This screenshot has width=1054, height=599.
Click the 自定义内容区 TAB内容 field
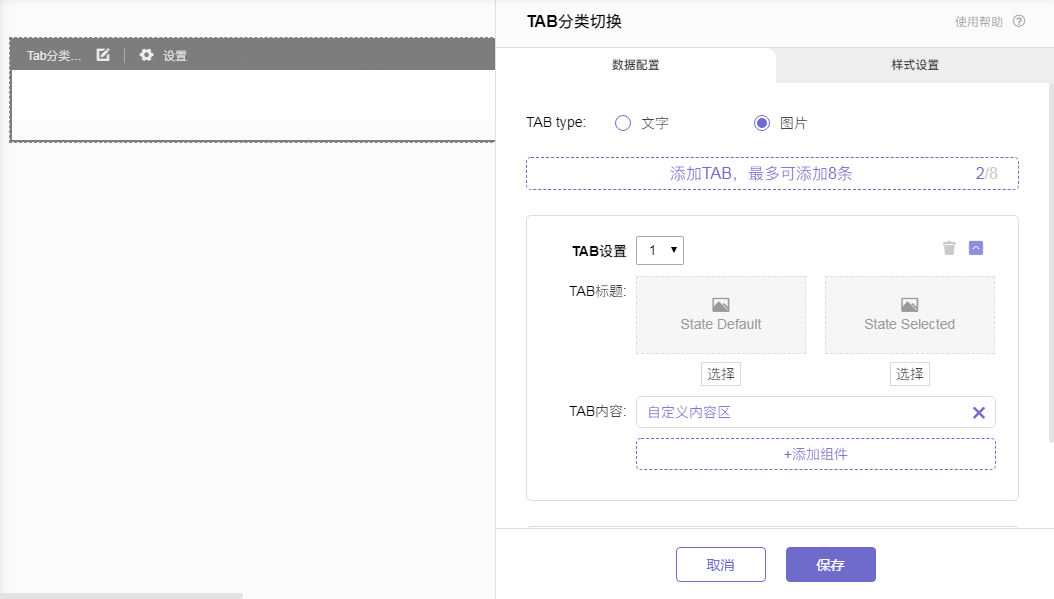pos(800,412)
